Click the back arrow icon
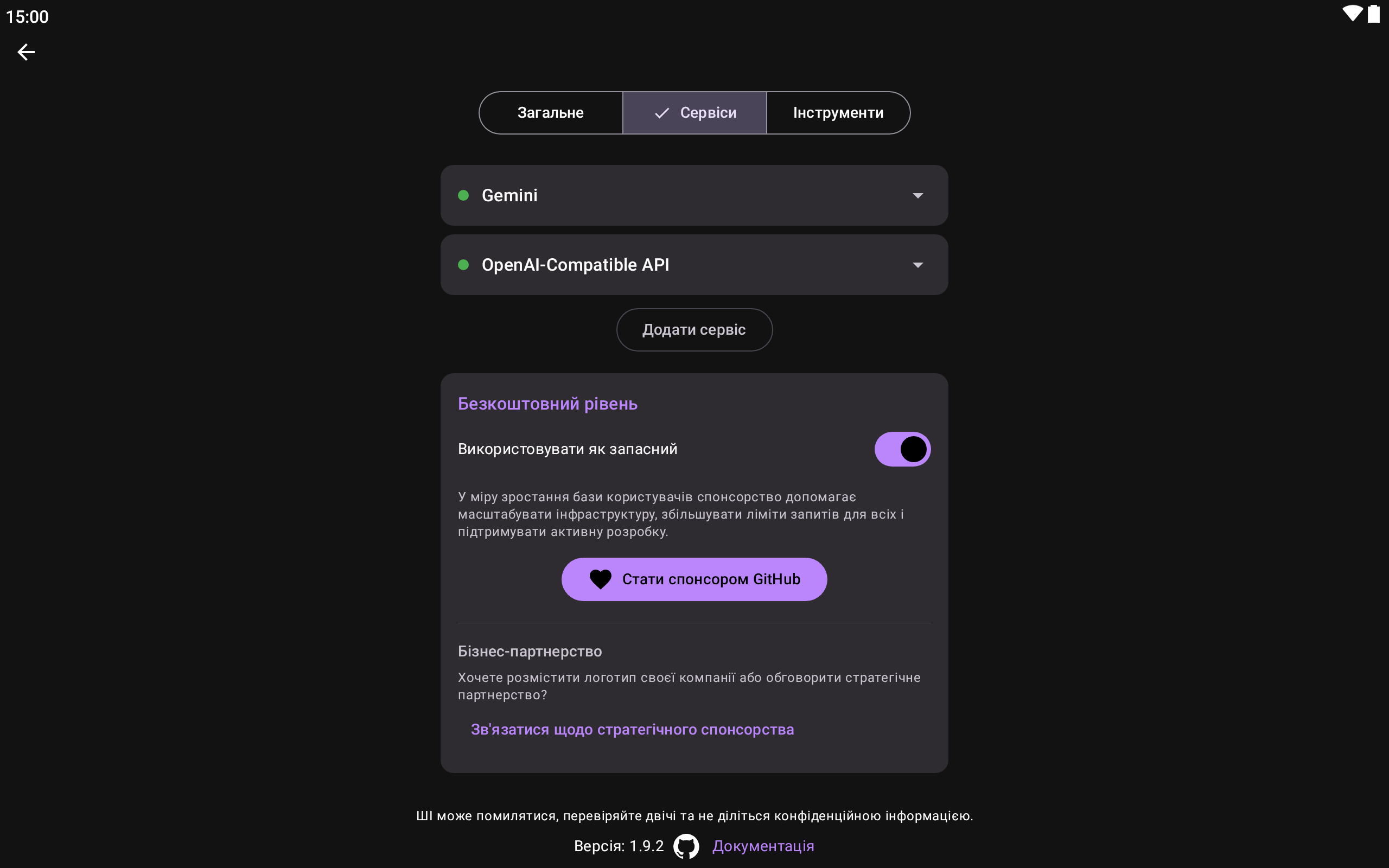 point(26,52)
